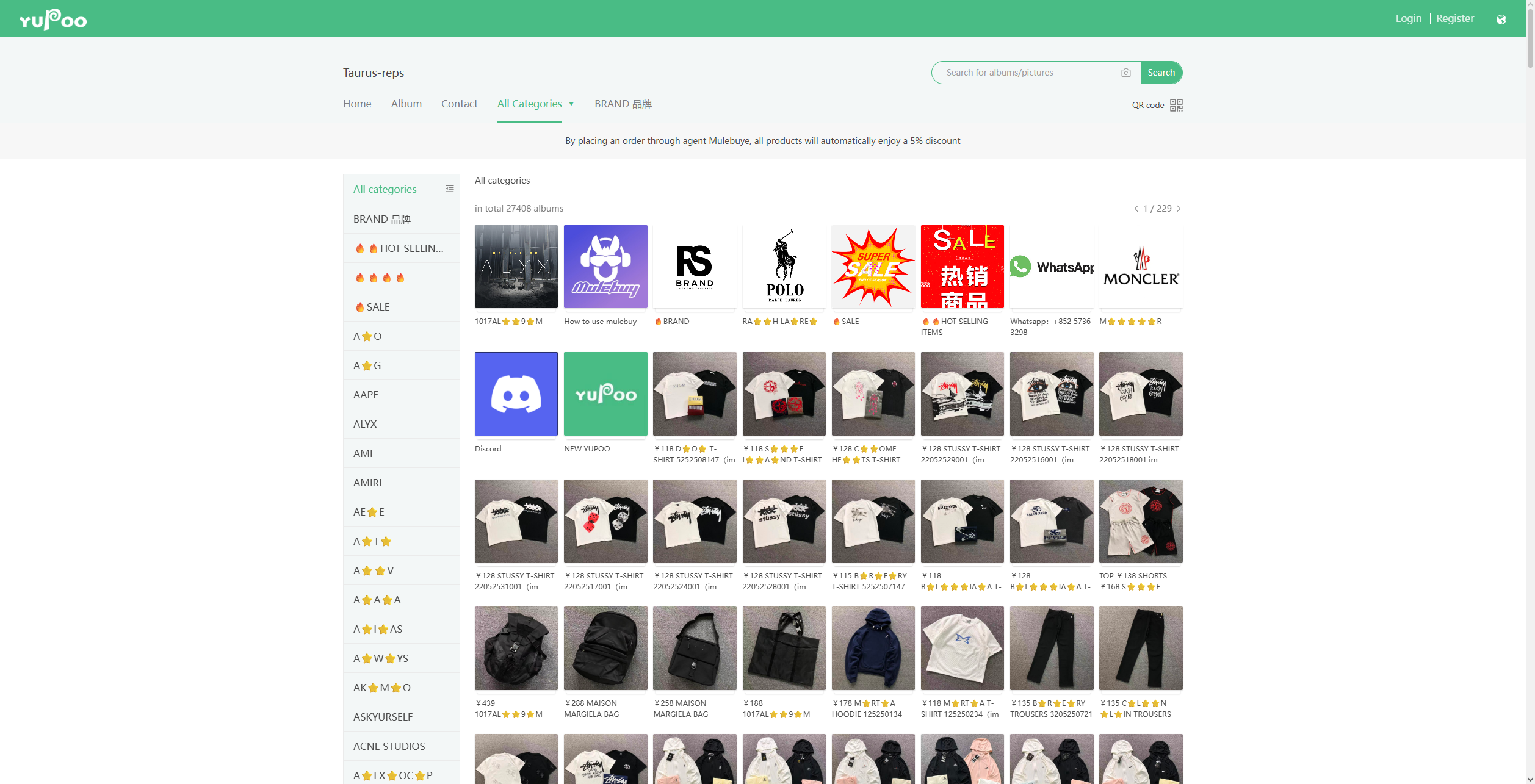
Task: Open the Whatsapp contact album thumbnail
Action: click(x=1052, y=267)
